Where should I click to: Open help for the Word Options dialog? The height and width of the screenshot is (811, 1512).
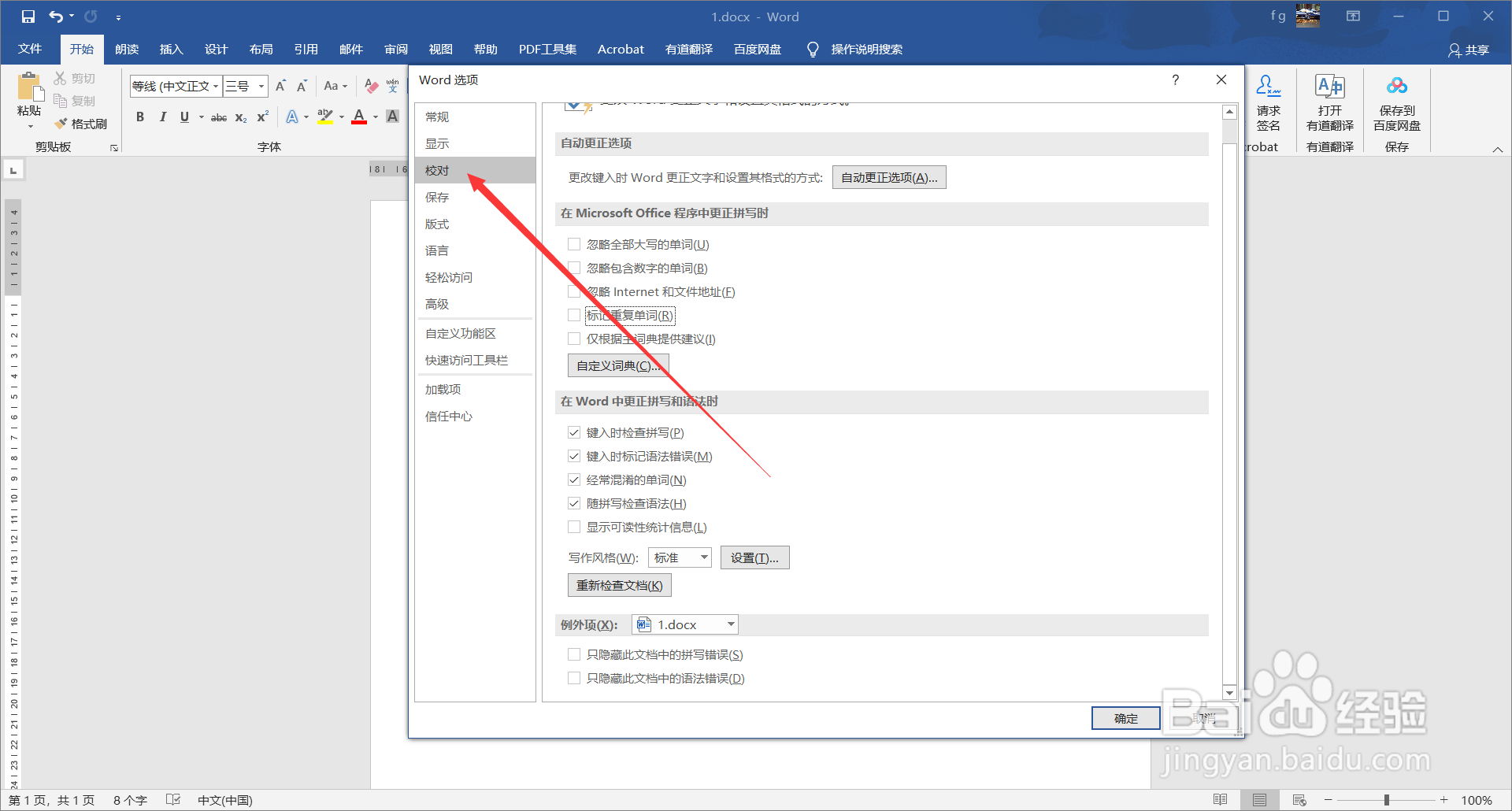pyautogui.click(x=1175, y=80)
